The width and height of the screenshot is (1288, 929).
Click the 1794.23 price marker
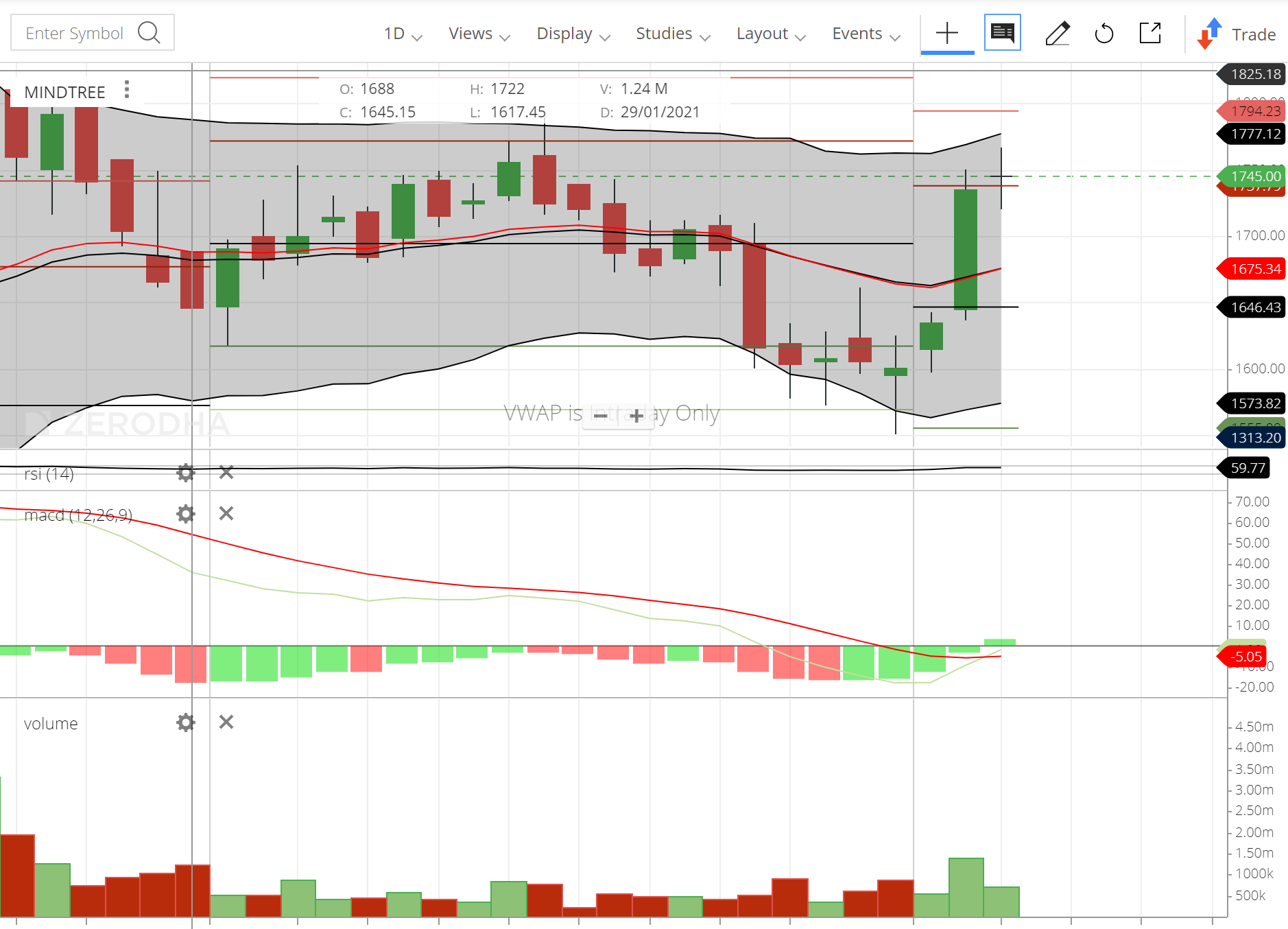[x=1251, y=111]
